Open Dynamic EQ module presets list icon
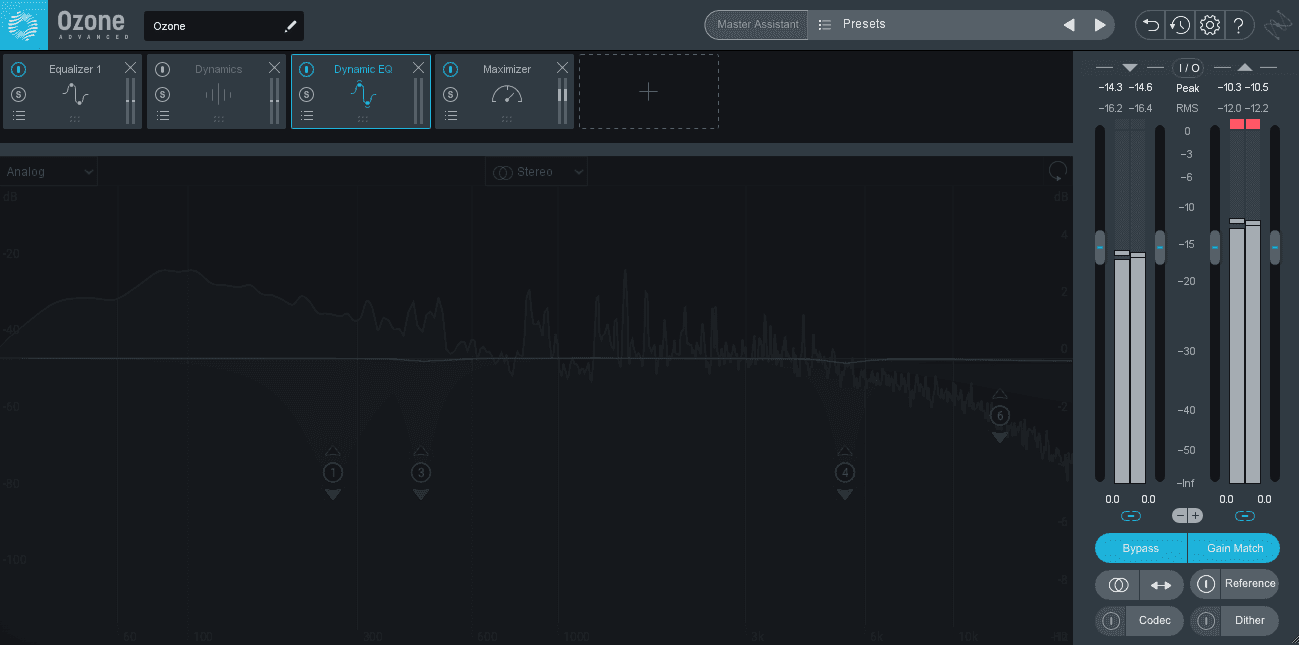Viewport: 1299px width, 645px height. tap(307, 116)
